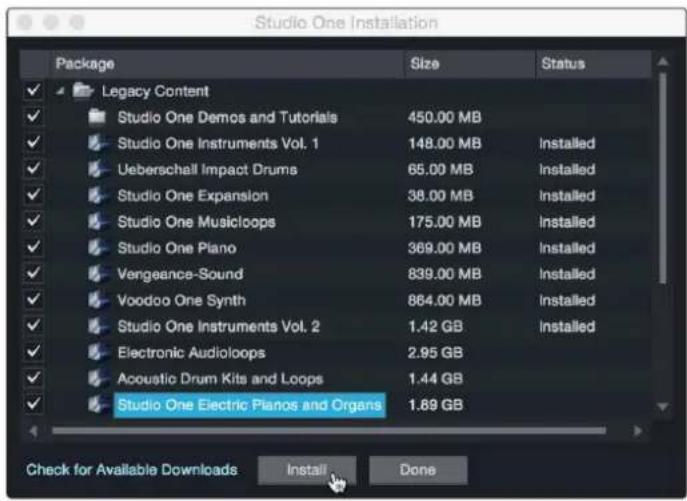The image size is (687, 501).
Task: Toggle the Studio One Instruments Vol. 1 checkbox
Action: coord(33,143)
